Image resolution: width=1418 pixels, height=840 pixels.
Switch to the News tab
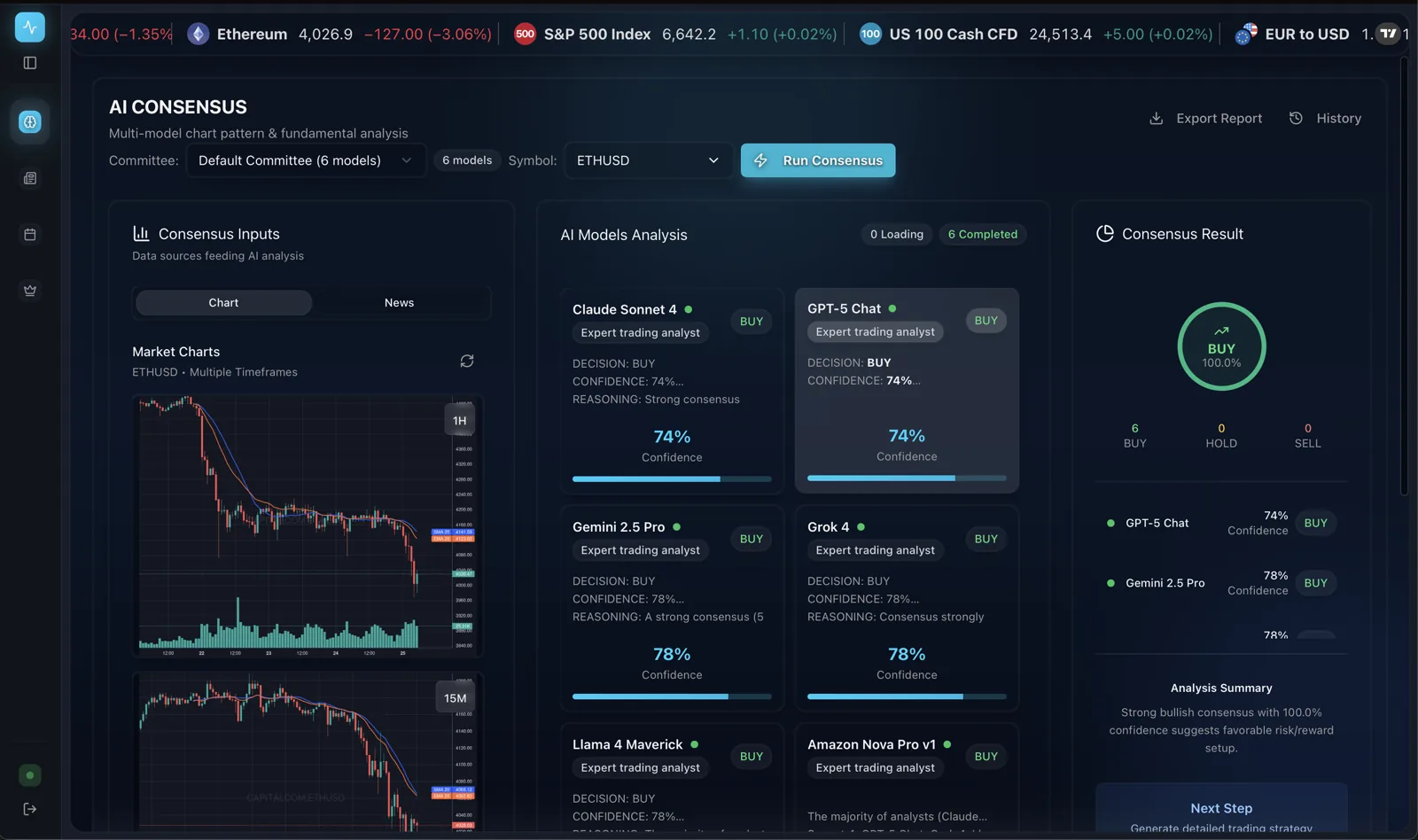399,303
